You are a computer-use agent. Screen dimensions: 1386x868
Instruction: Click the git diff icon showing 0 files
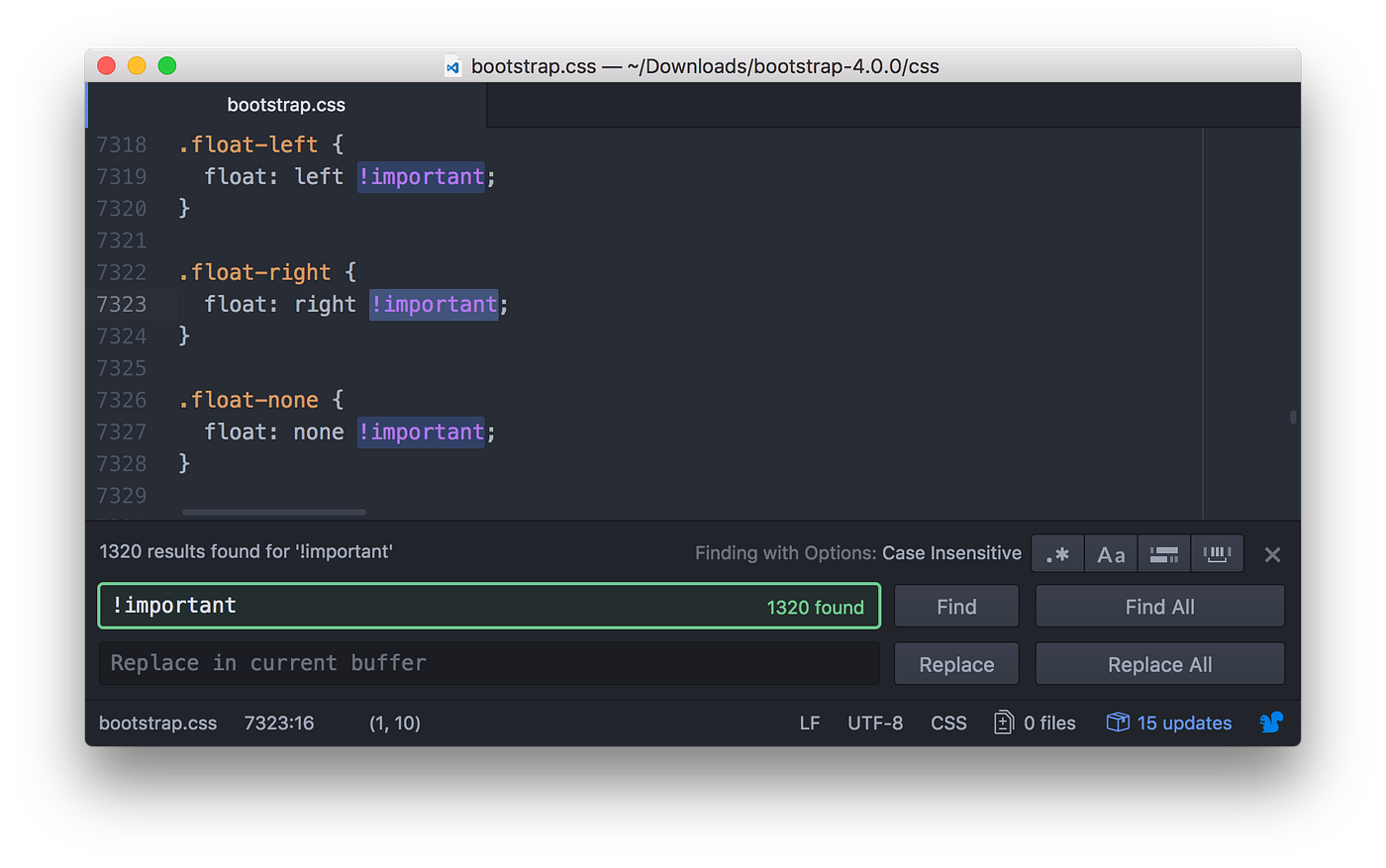1034,723
